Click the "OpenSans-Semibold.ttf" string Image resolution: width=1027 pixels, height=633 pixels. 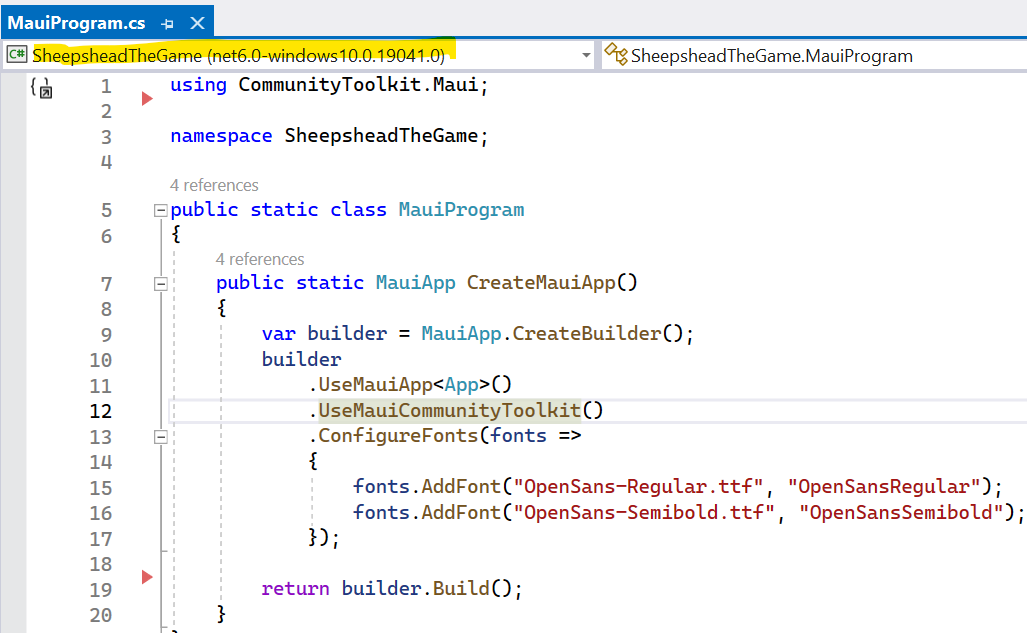click(x=644, y=512)
